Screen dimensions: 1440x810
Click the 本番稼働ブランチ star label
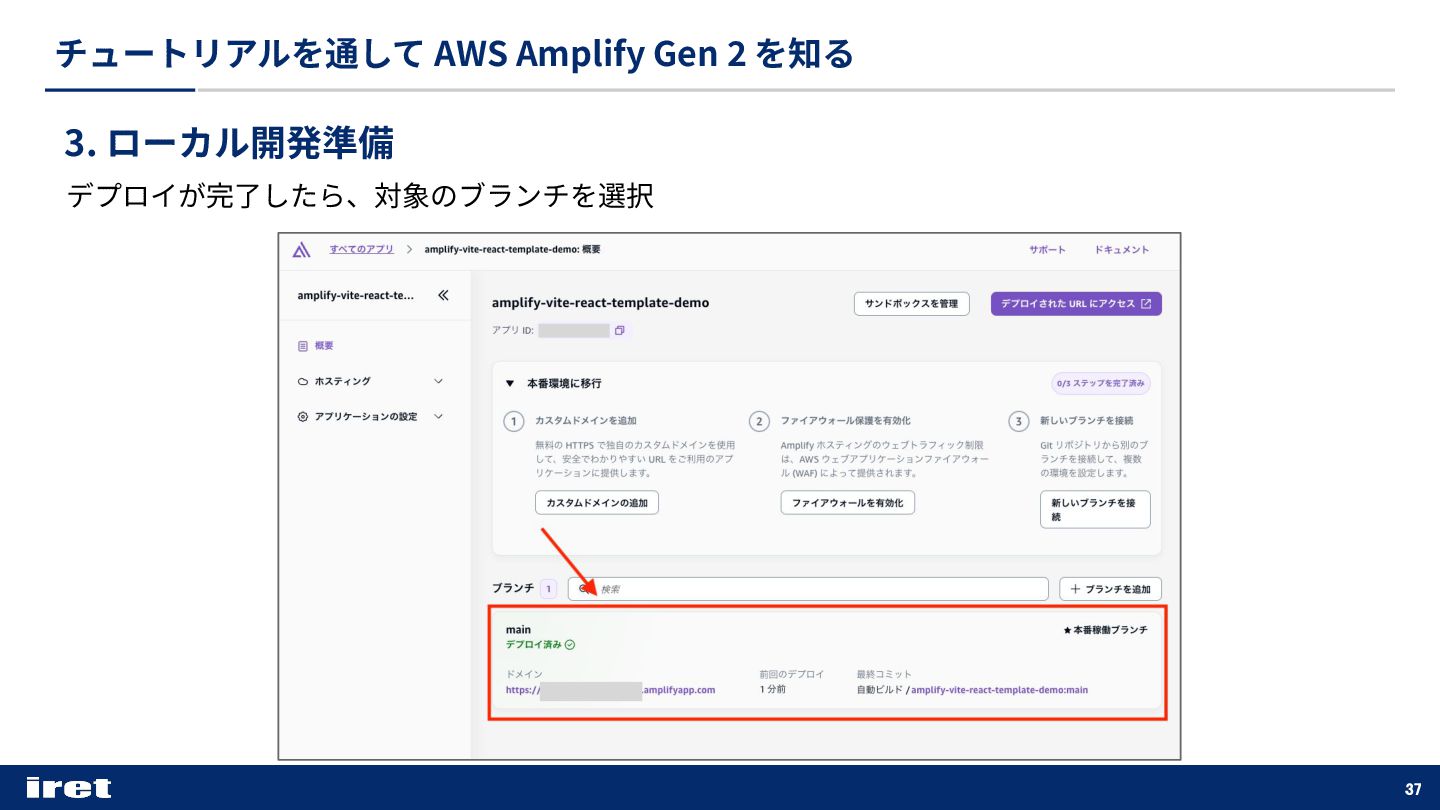click(1105, 630)
